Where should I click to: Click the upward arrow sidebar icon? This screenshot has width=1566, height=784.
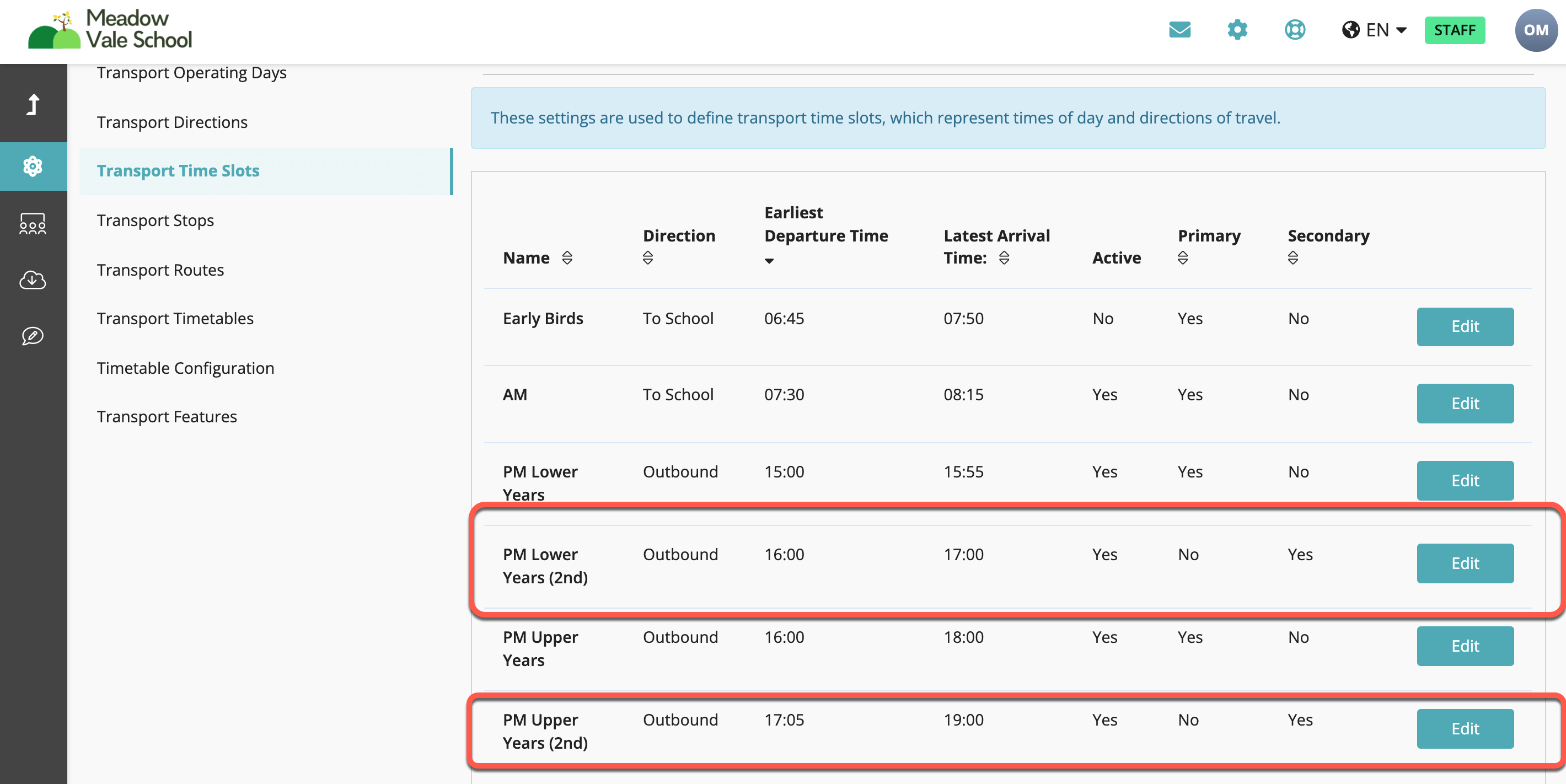coord(33,105)
